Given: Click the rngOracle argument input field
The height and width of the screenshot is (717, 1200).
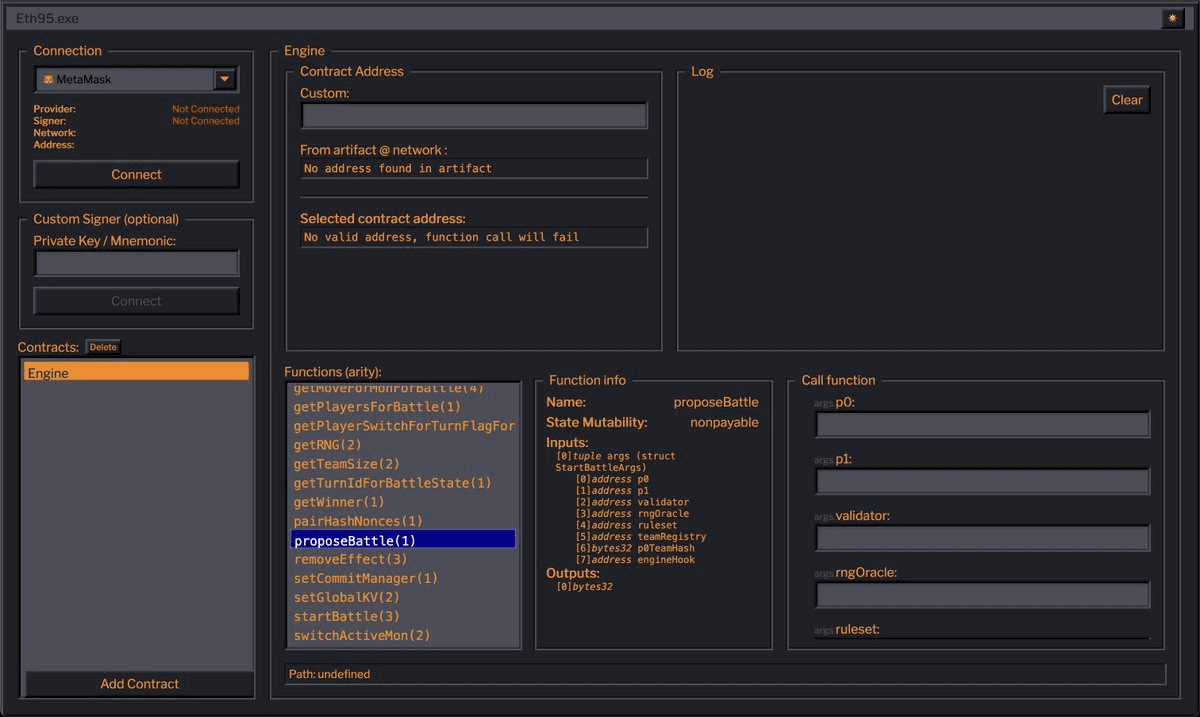Looking at the screenshot, I should pos(982,595).
